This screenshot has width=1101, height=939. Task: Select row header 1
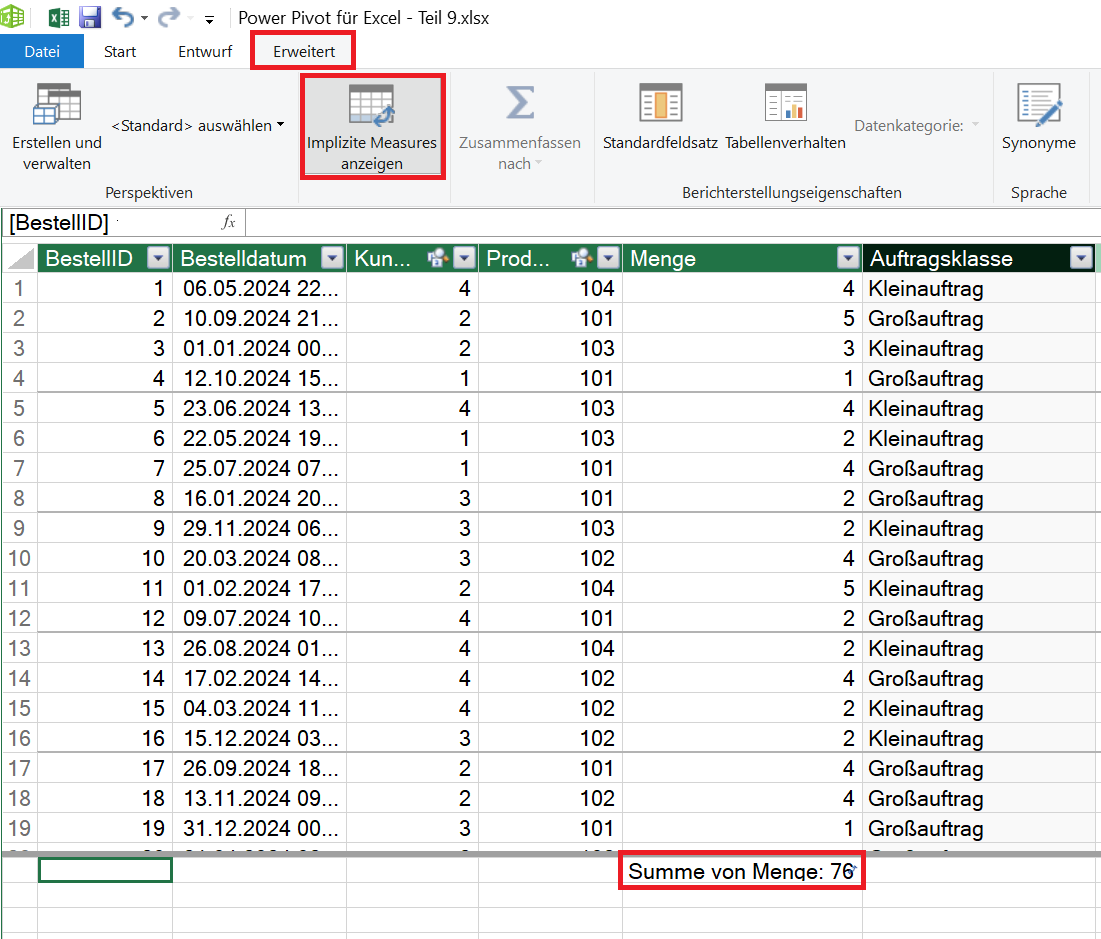(19, 289)
